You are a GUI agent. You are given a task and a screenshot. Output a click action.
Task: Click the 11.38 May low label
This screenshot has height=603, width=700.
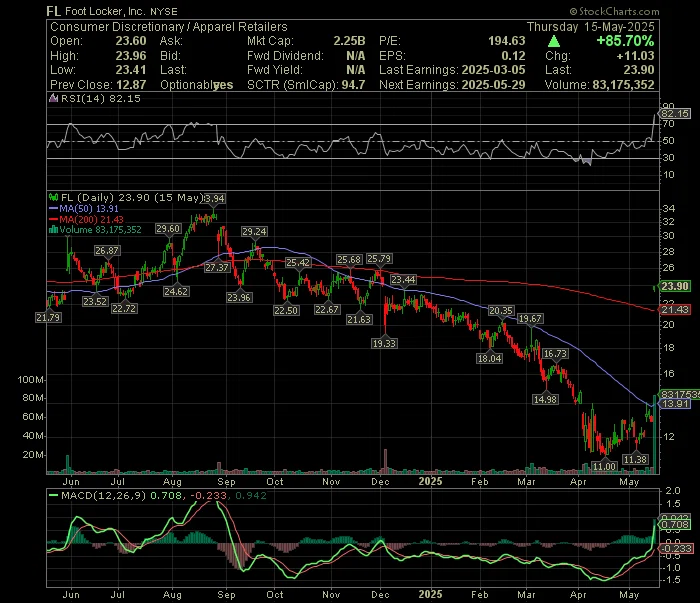click(x=635, y=459)
